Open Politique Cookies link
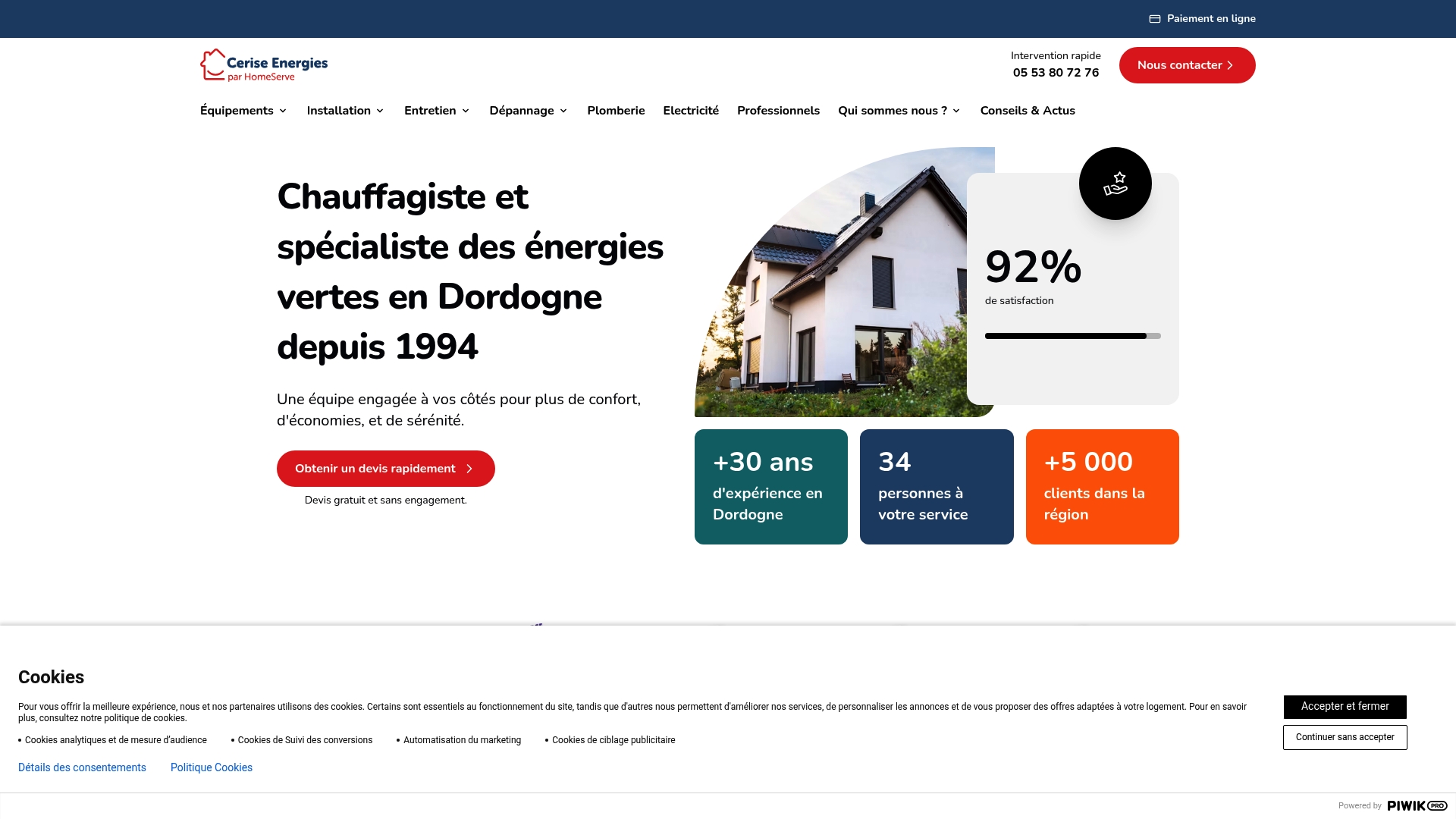This screenshot has height=819, width=1456. [212, 767]
